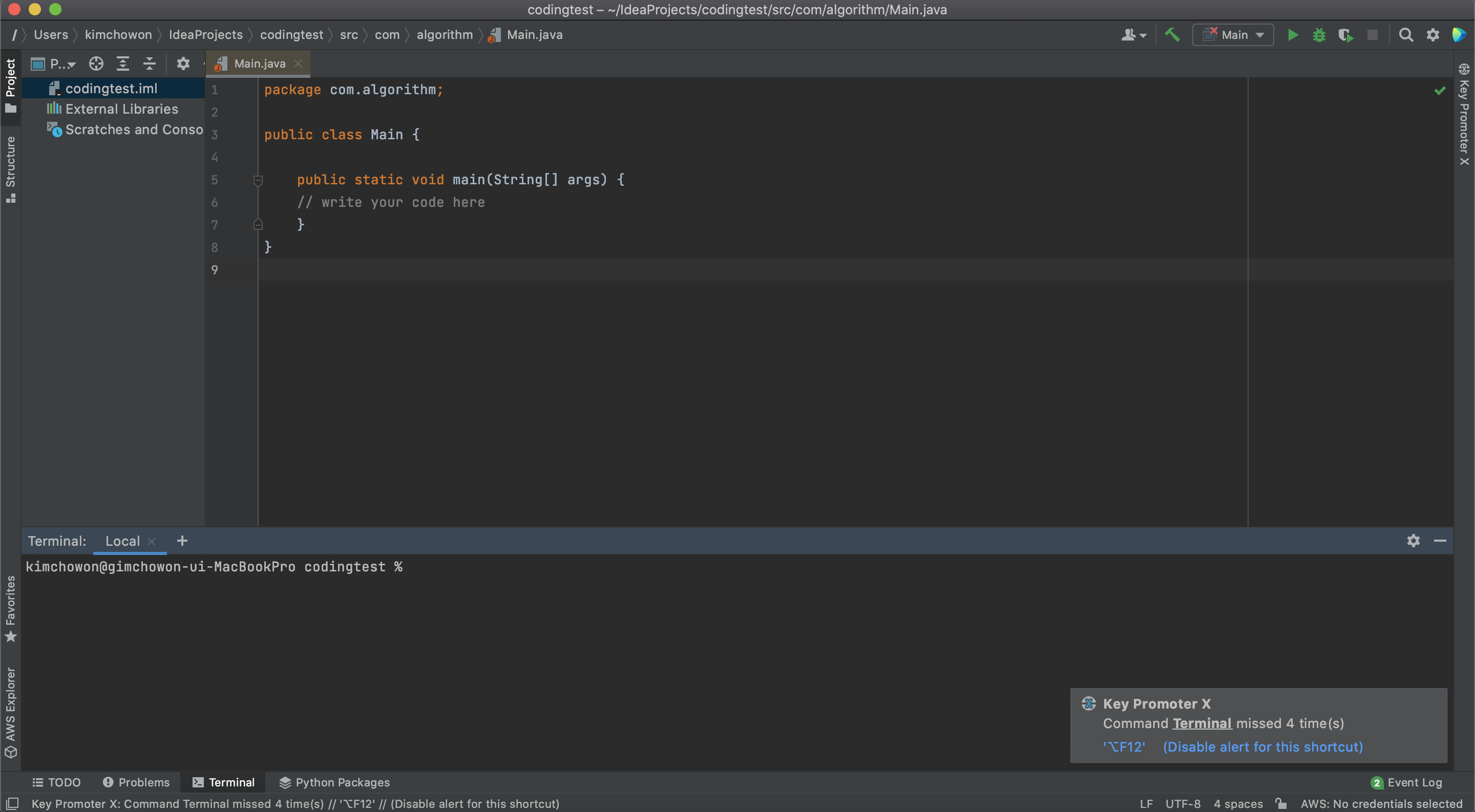Open terminal panel settings gear
This screenshot has width=1475, height=812.
tap(1413, 541)
